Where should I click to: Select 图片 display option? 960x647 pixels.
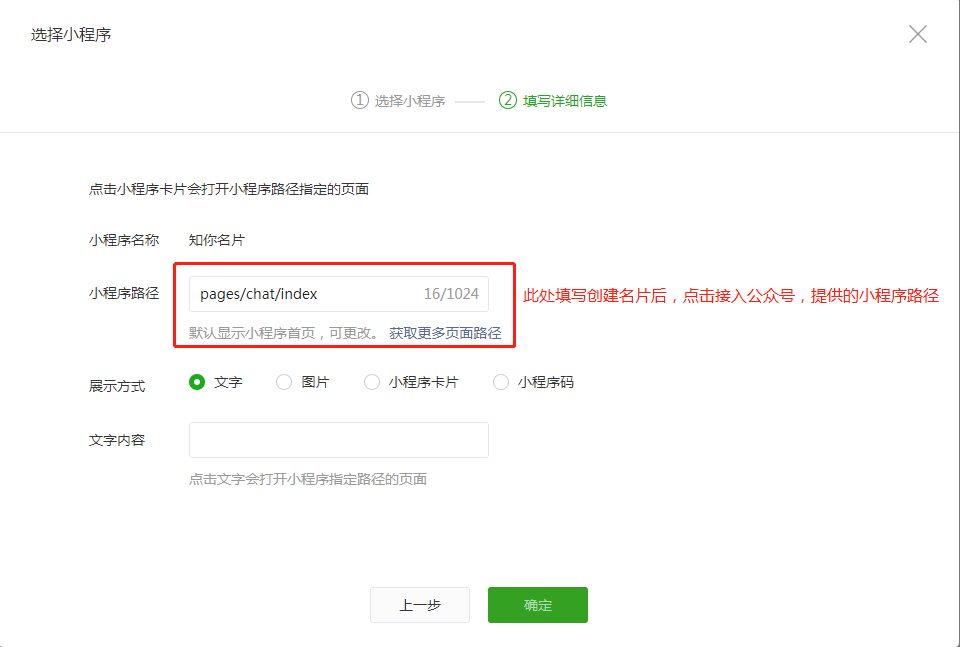point(302,382)
